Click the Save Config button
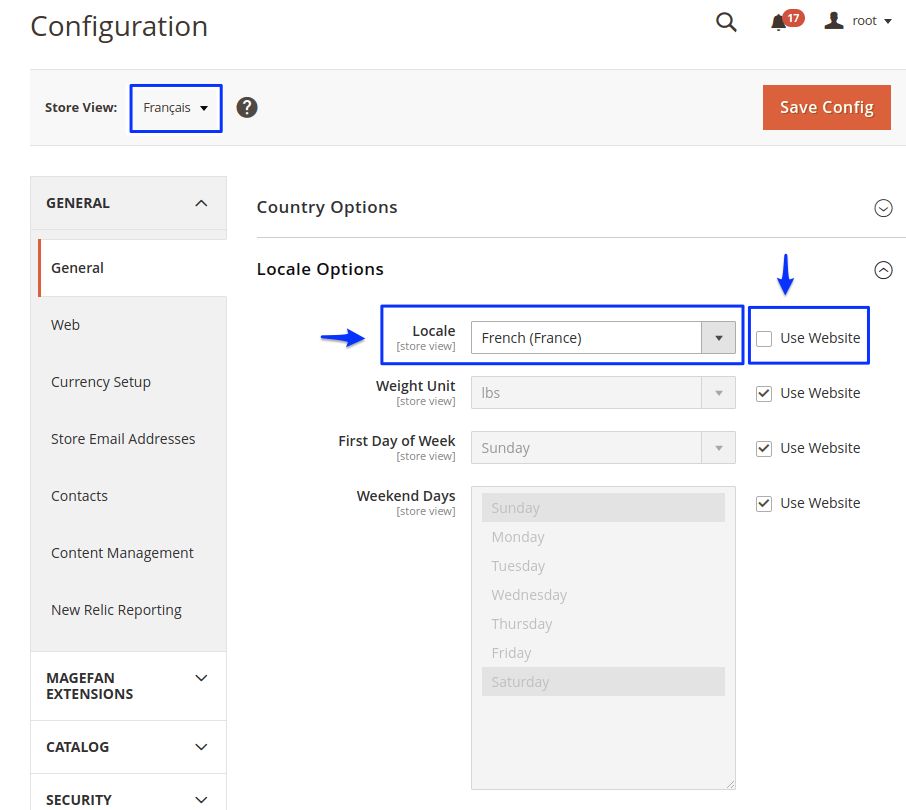The width and height of the screenshot is (906, 810). (826, 106)
